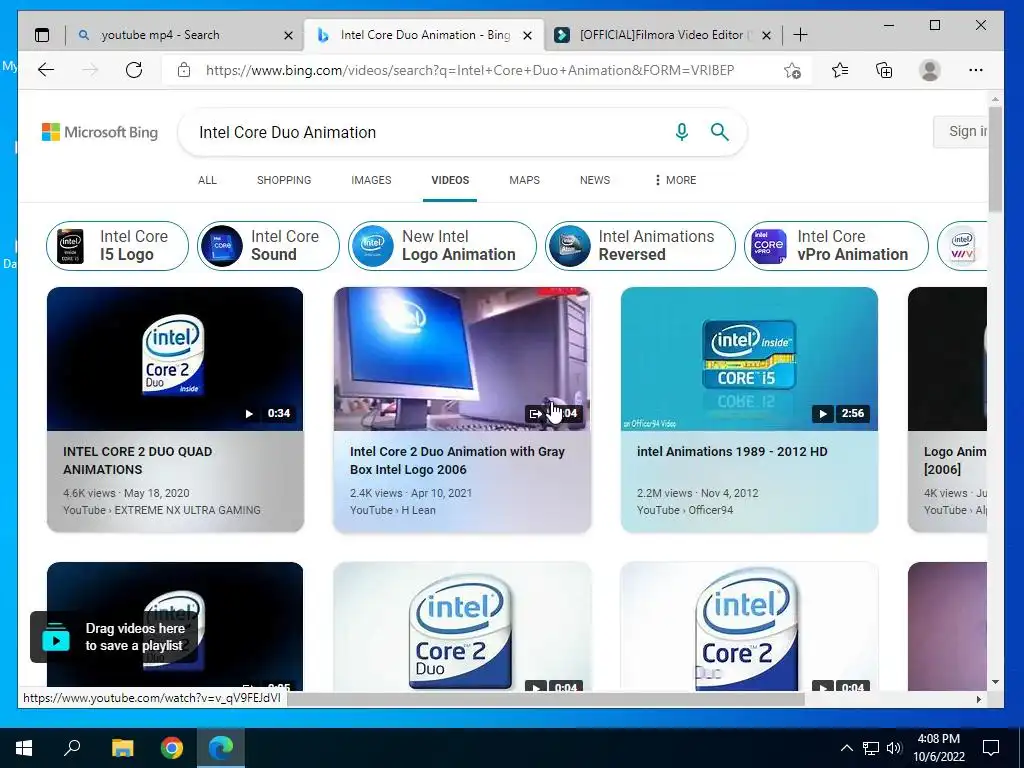This screenshot has height=768, width=1024.
Task: Add this page to favorites star
Action: (792, 70)
